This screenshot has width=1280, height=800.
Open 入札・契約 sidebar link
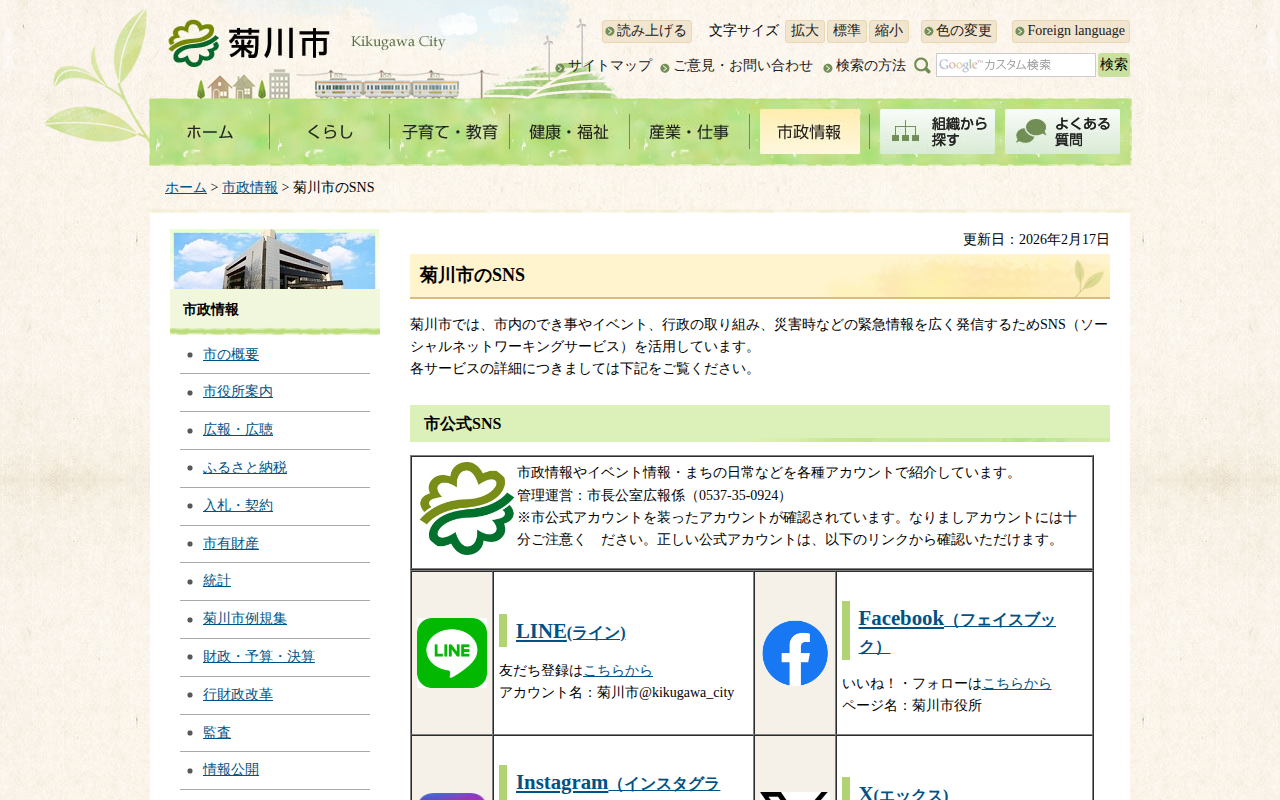pyautogui.click(x=238, y=506)
